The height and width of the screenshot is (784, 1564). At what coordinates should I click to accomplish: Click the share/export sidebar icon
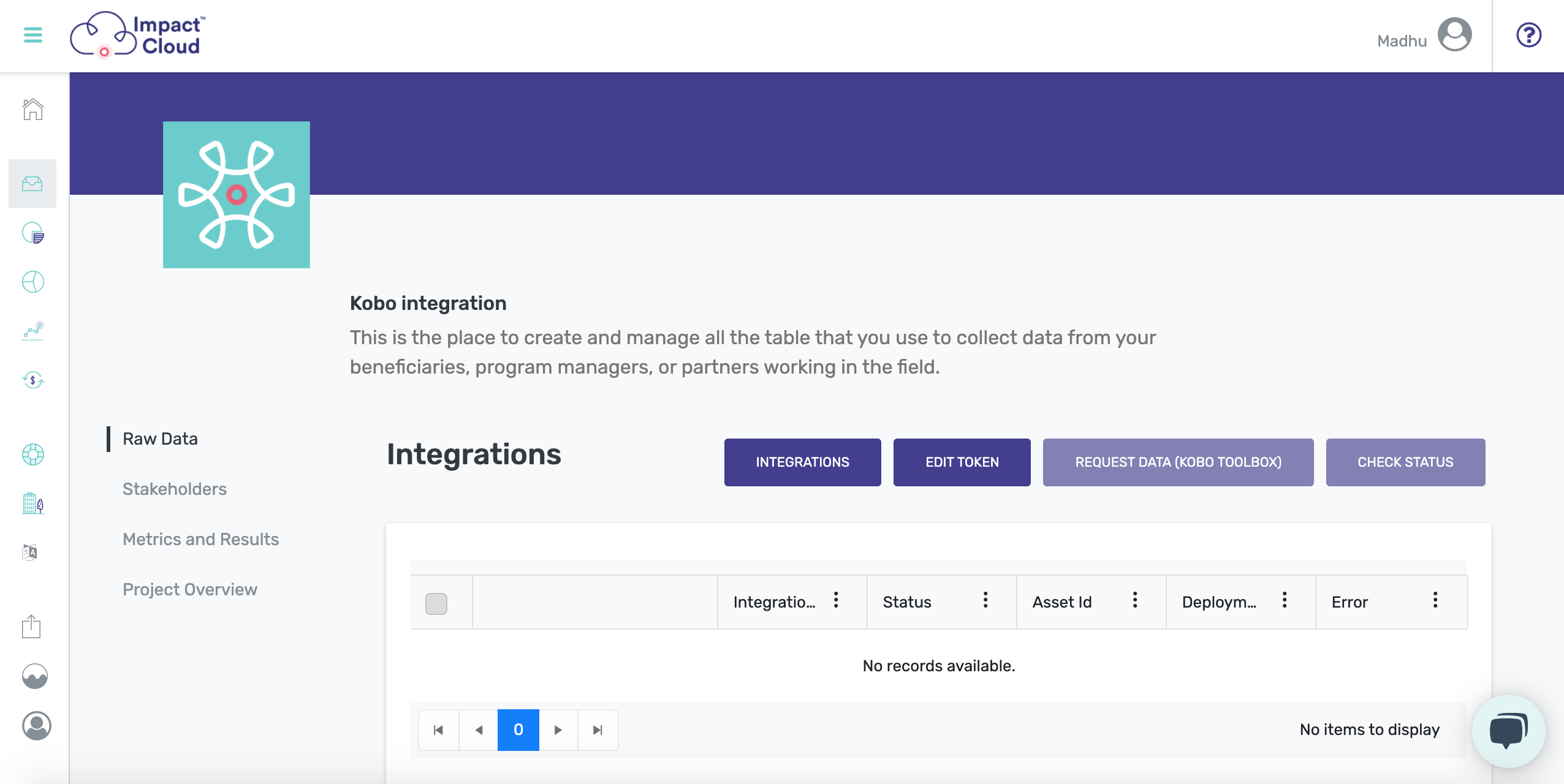(x=31, y=627)
